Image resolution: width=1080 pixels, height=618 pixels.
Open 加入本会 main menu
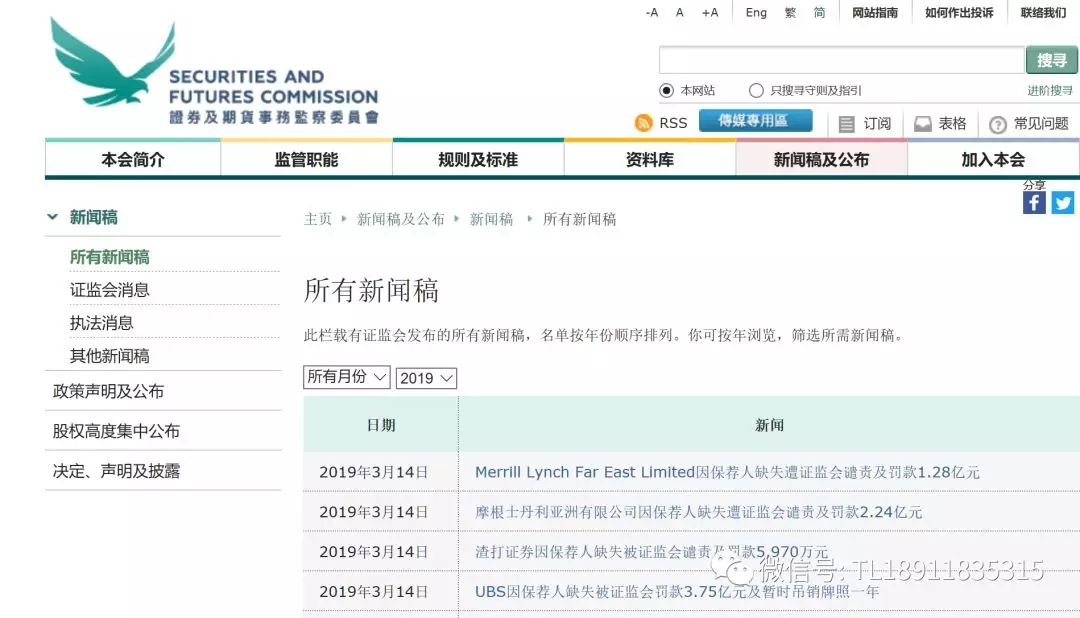tap(993, 160)
